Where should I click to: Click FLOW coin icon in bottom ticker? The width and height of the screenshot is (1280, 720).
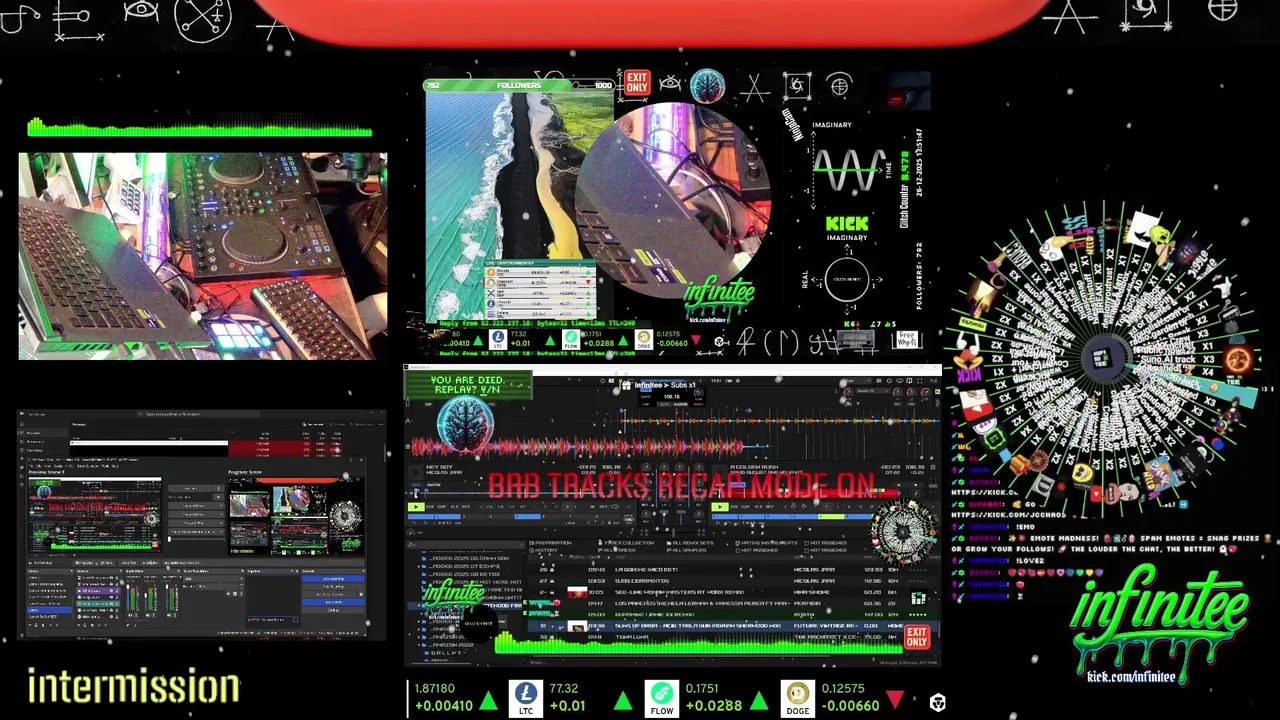(661, 693)
